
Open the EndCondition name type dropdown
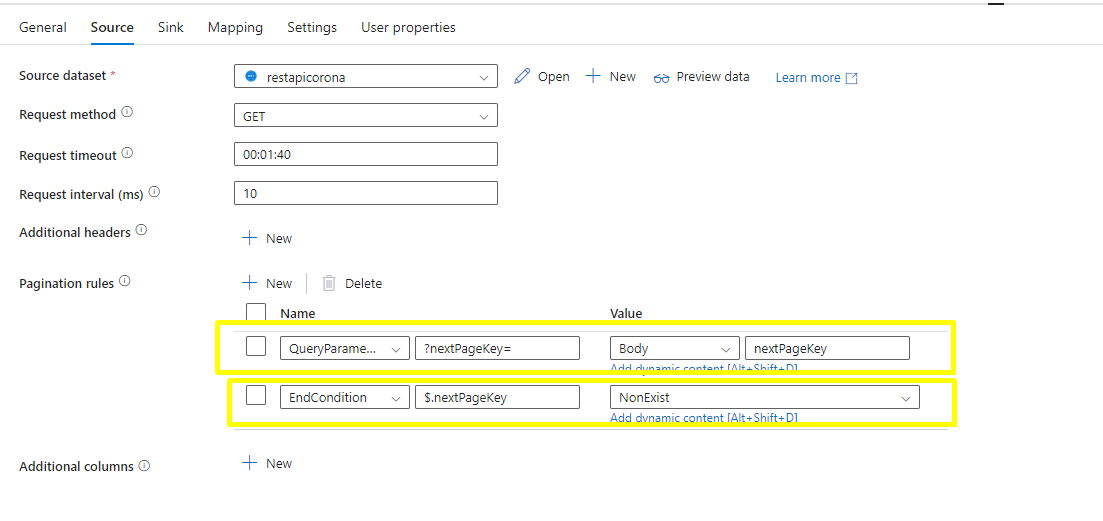[345, 397]
